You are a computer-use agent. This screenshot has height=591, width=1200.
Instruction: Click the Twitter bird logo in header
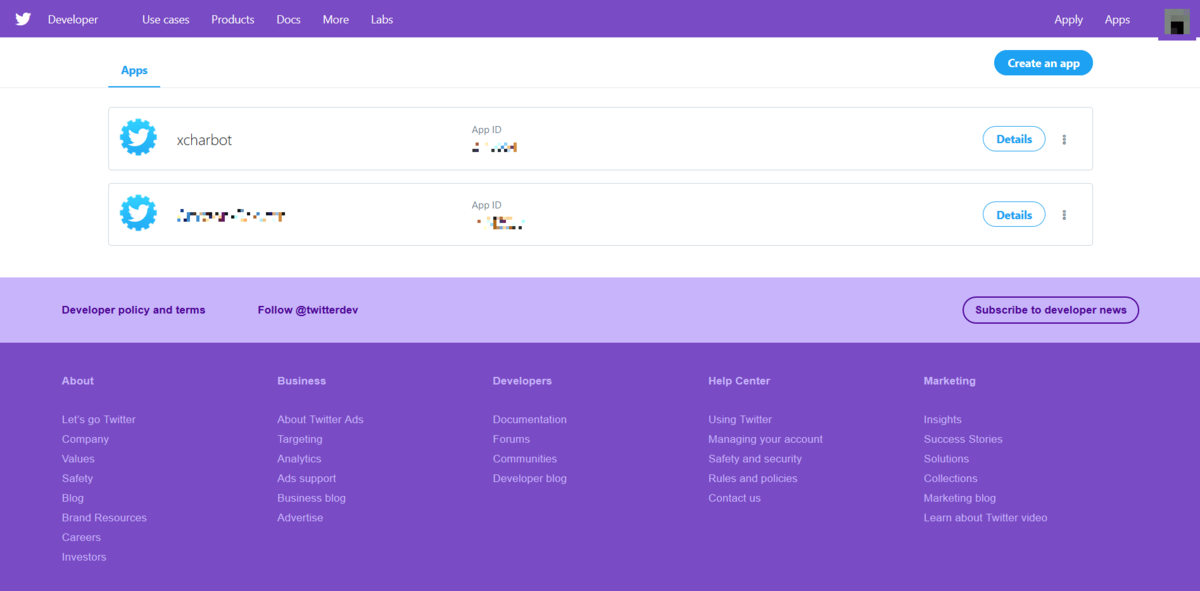tap(23, 19)
